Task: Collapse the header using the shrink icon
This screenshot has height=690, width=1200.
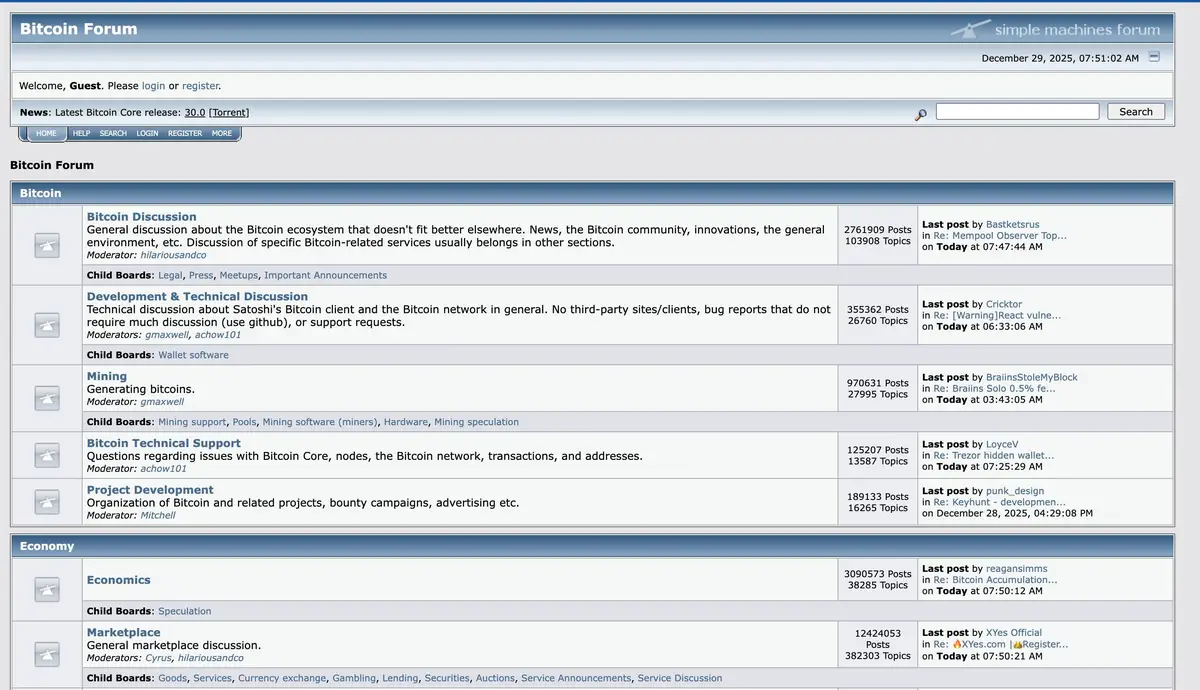Action: pos(1154,57)
